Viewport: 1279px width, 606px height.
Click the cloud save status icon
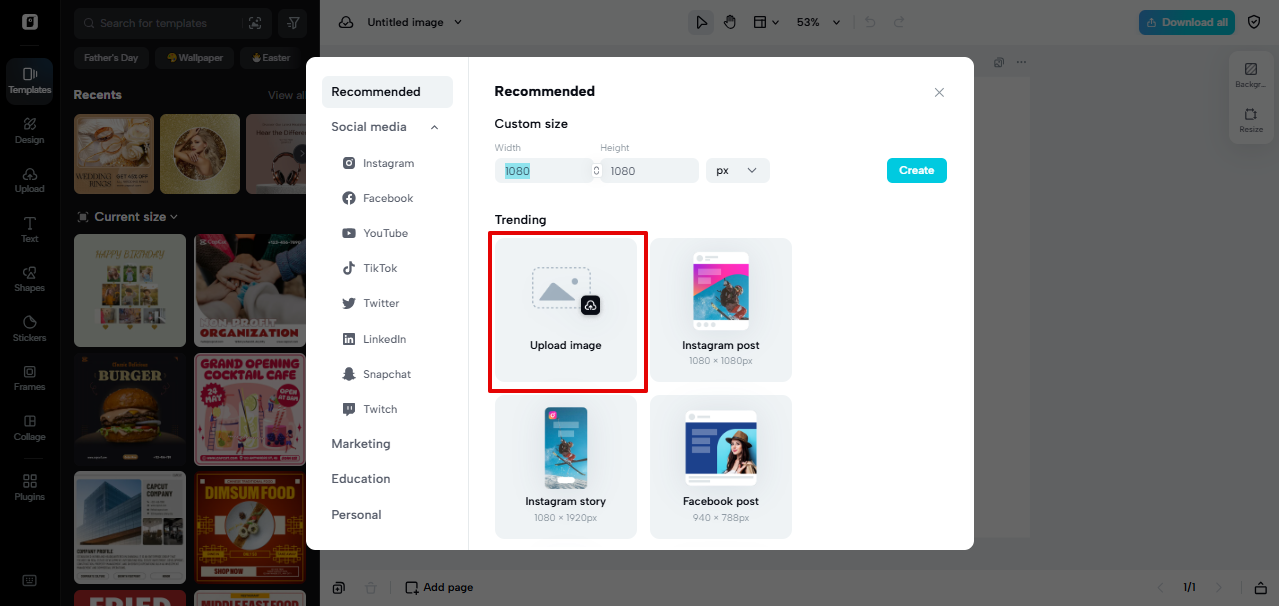pos(345,22)
